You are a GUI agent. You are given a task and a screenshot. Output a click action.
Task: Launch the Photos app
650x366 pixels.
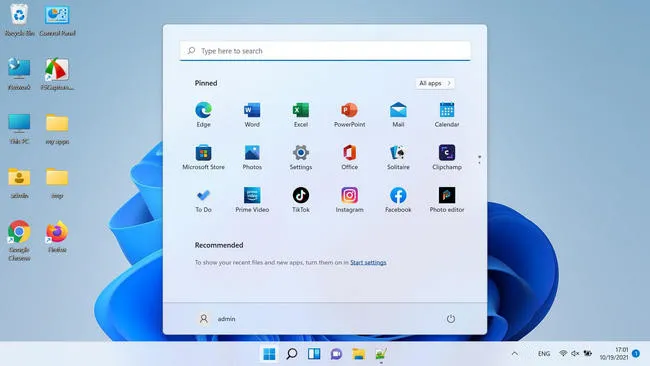pyautogui.click(x=252, y=157)
